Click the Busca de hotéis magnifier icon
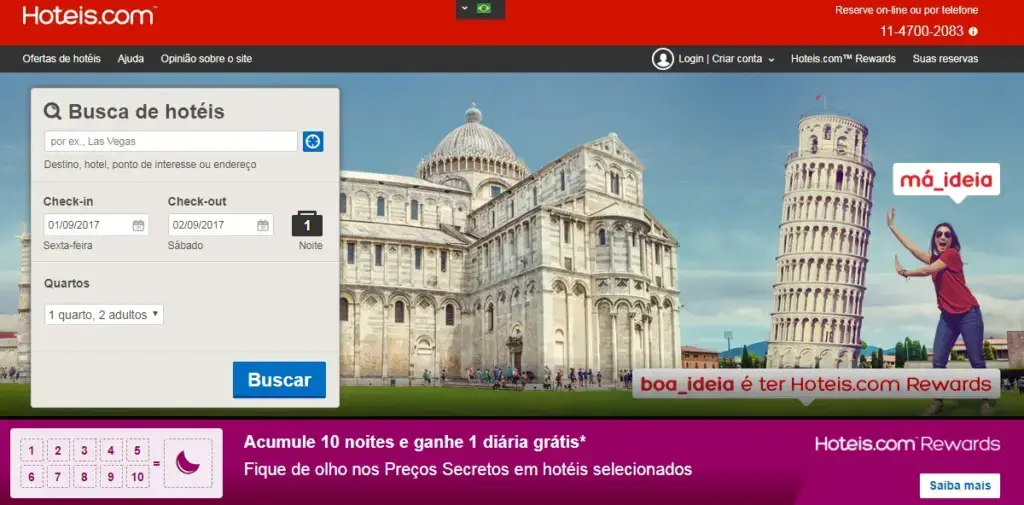The image size is (1024, 505). click(52, 111)
